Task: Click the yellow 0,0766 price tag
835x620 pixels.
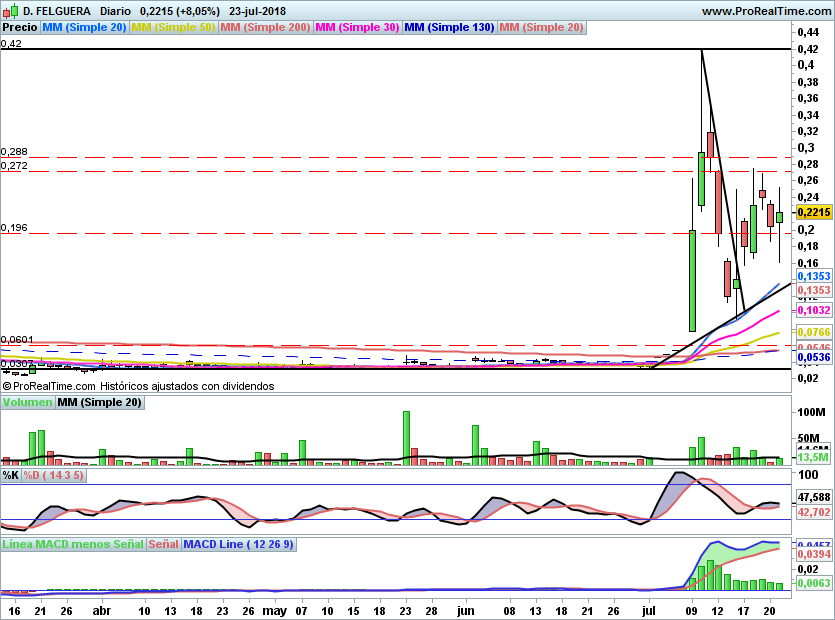Action: [814, 332]
